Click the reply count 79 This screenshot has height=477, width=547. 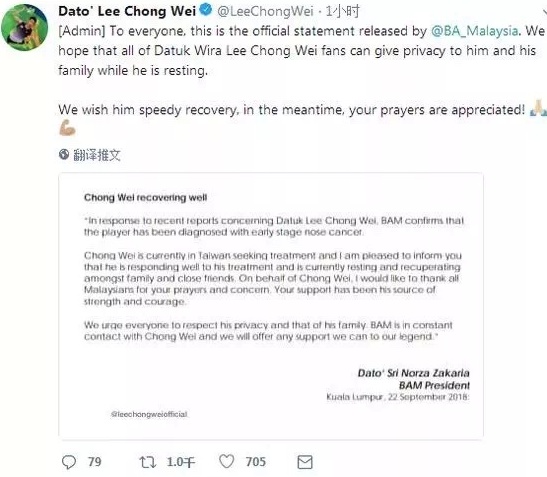95,462
